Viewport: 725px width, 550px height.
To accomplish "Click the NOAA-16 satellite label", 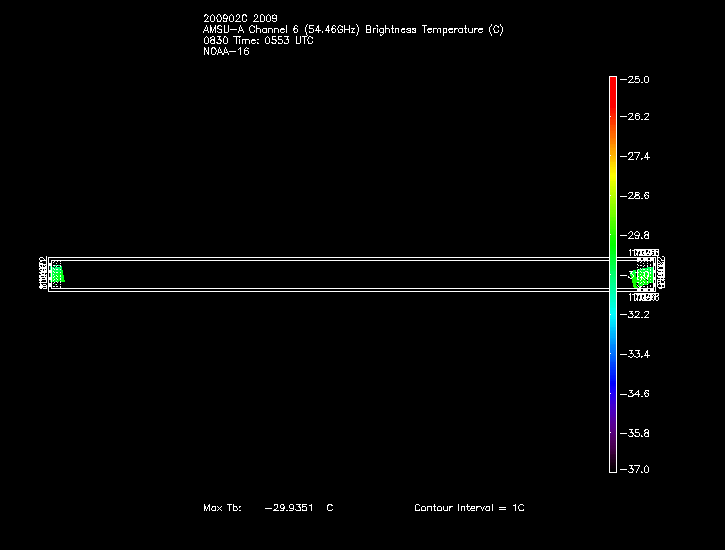I will (226, 52).
